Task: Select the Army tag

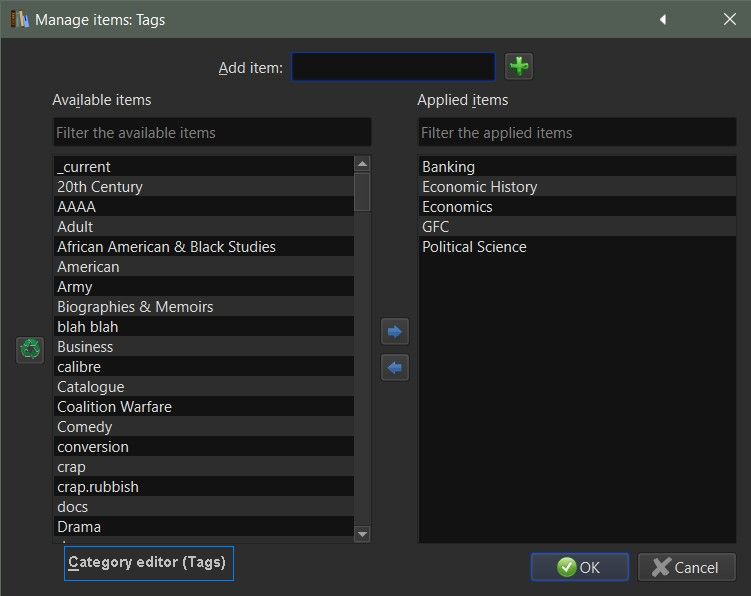Action: pos(204,287)
